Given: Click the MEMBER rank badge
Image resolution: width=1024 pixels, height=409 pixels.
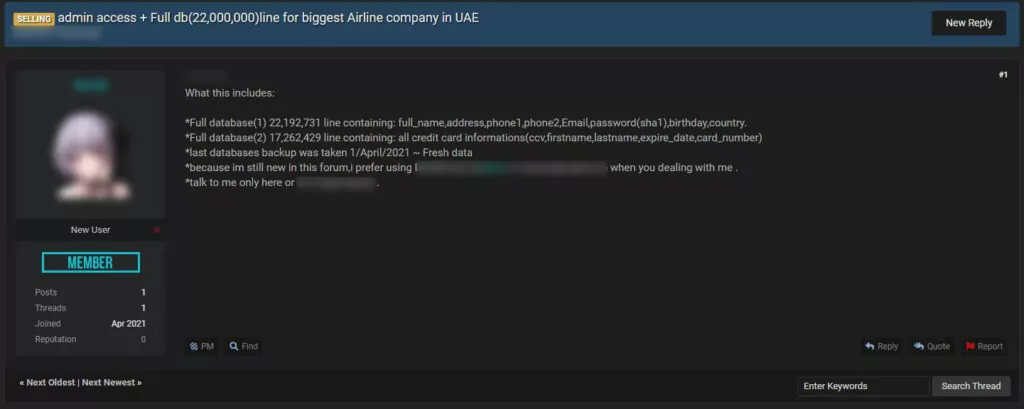Looking at the screenshot, I should coord(91,263).
